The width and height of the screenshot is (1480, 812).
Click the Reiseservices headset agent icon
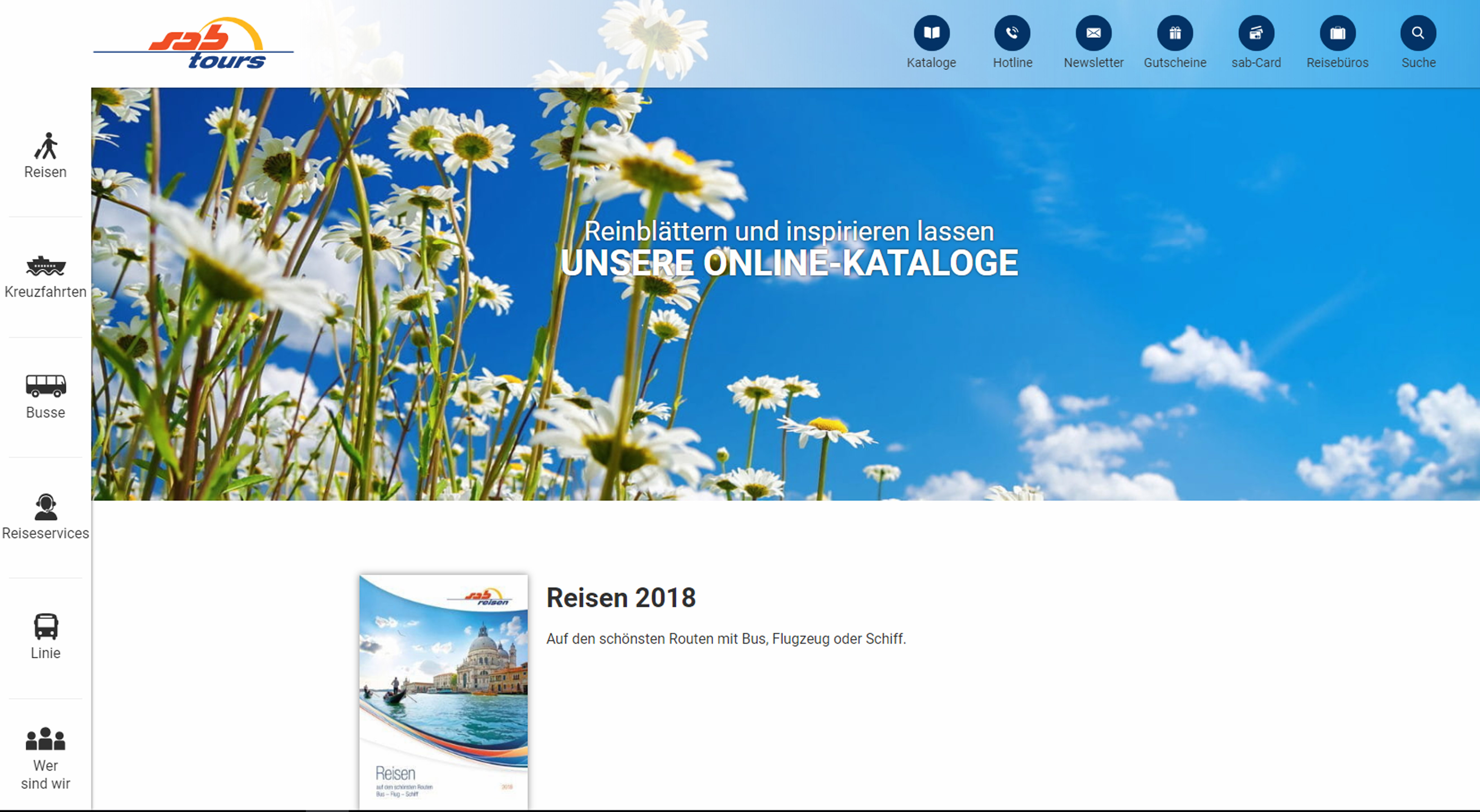coord(45,506)
